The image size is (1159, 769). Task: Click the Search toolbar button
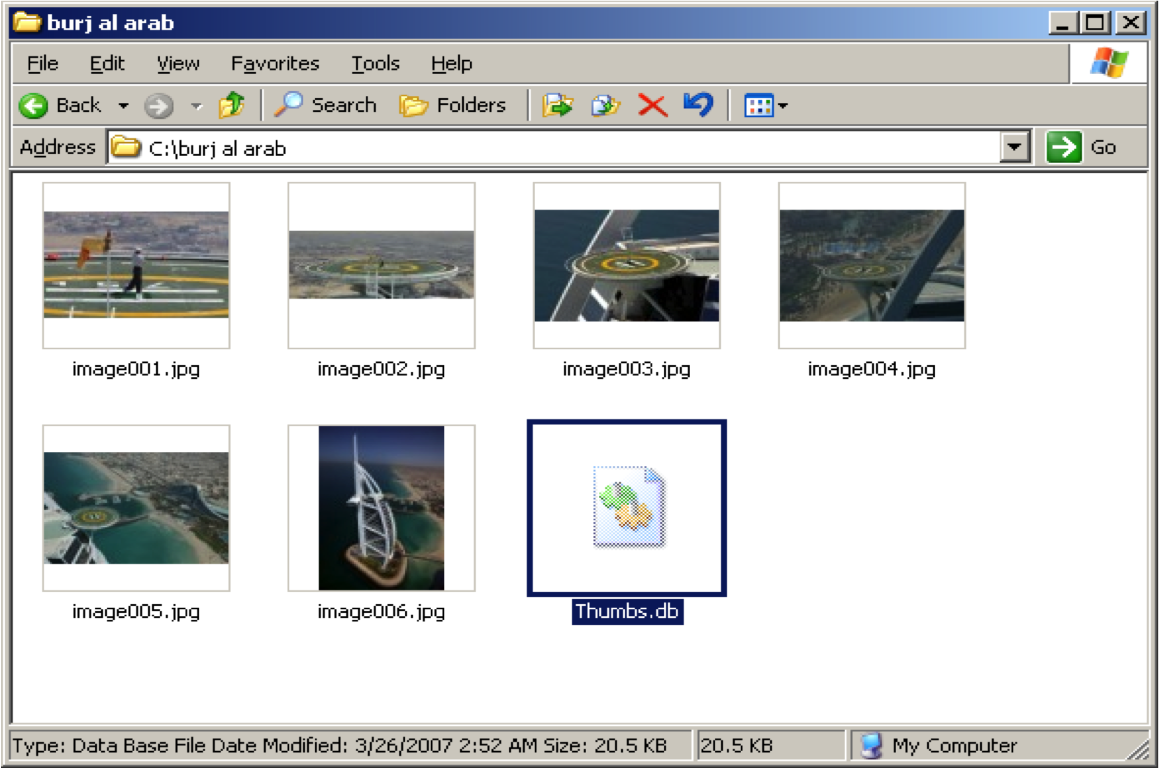(326, 105)
